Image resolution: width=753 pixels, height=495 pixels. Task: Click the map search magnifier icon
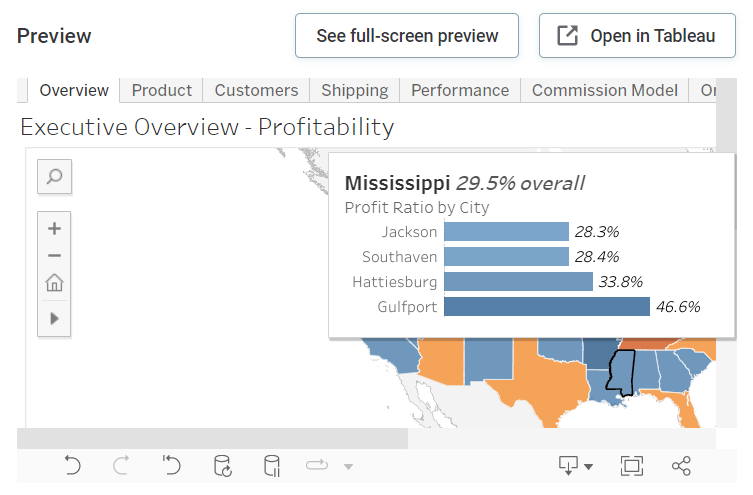54,177
